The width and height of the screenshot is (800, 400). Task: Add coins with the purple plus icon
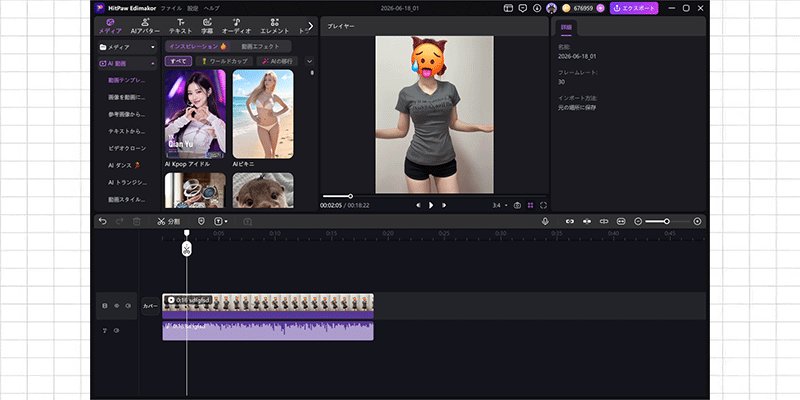[x=600, y=8]
